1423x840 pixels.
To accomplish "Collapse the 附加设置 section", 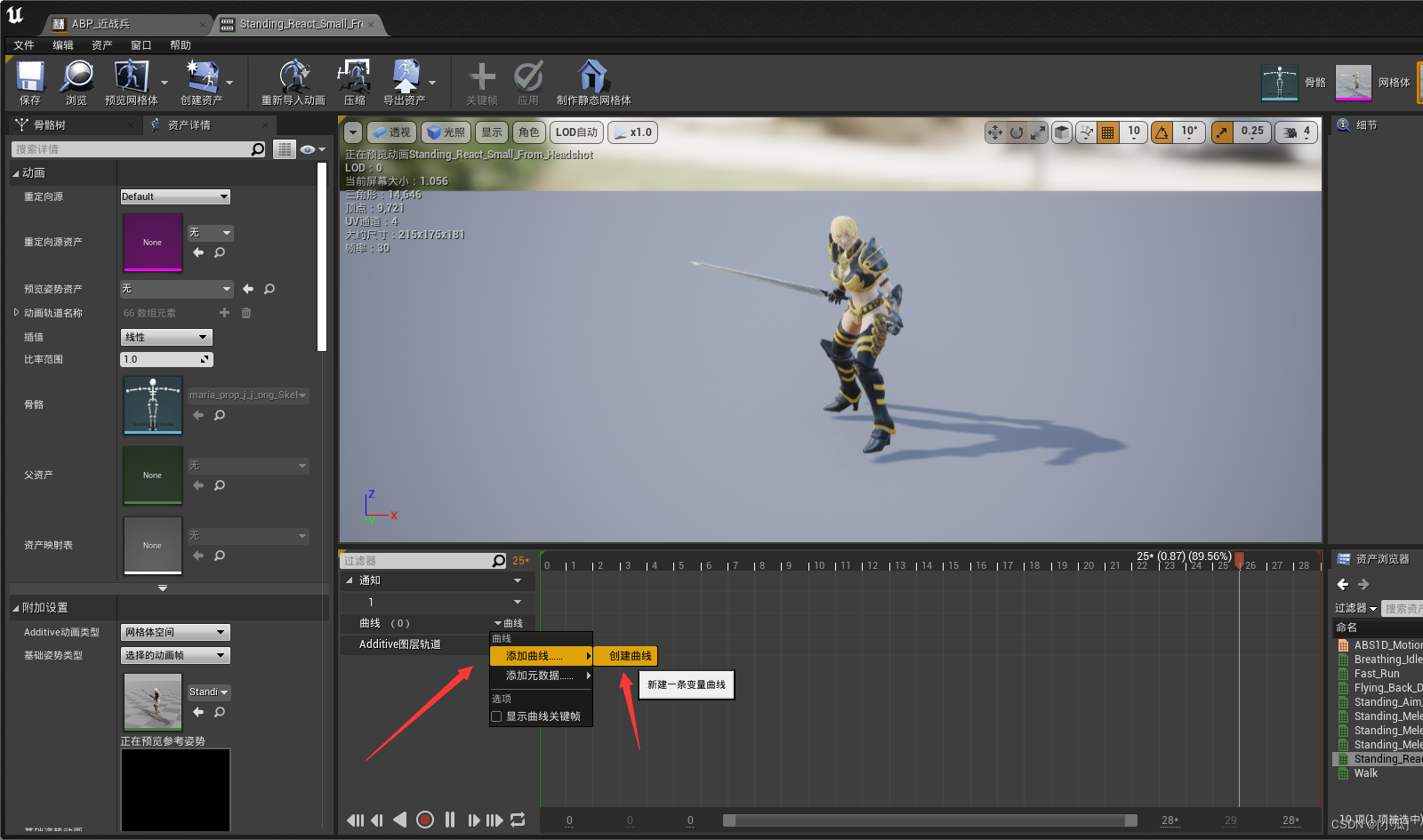I will 16,608.
